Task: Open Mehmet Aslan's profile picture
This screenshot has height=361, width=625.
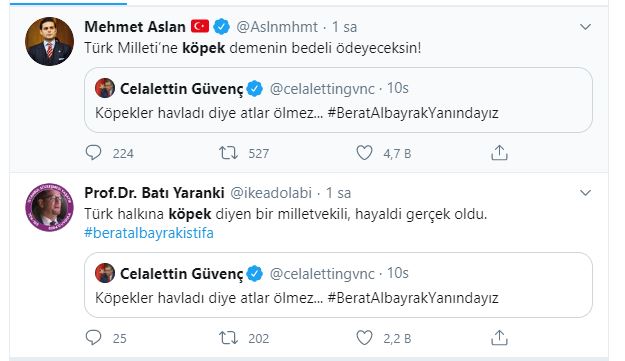Action: coord(49,41)
